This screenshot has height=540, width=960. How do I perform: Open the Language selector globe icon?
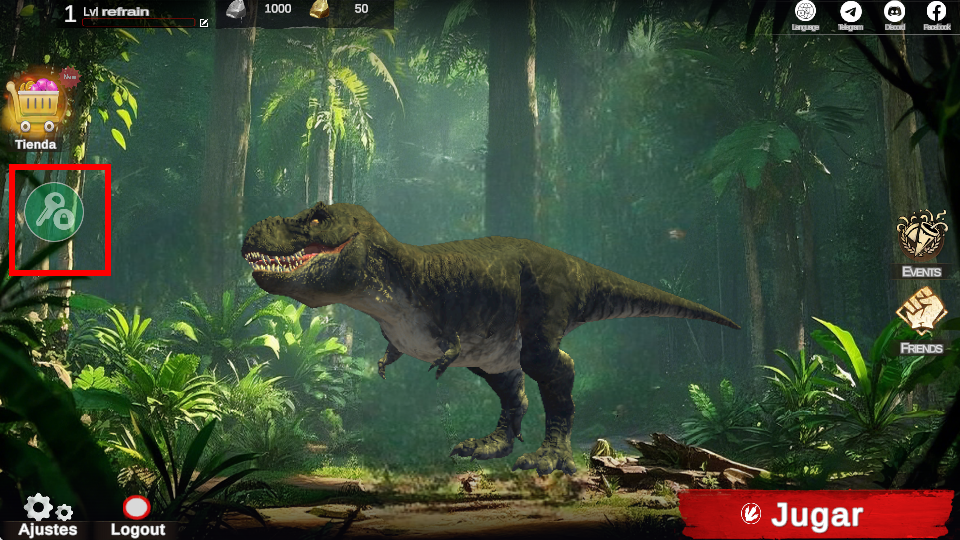[805, 11]
